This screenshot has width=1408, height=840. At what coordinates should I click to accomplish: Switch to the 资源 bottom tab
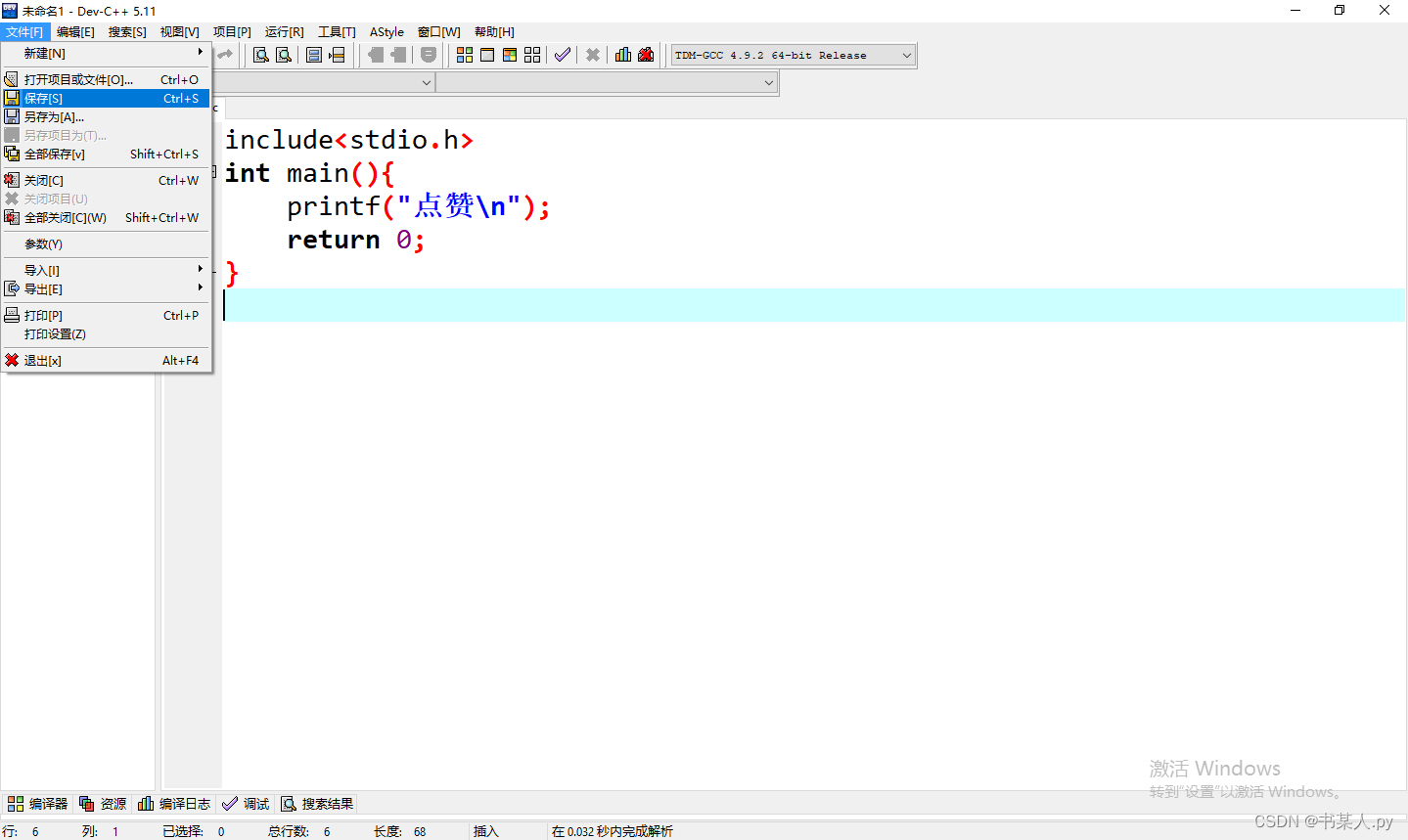pos(103,804)
